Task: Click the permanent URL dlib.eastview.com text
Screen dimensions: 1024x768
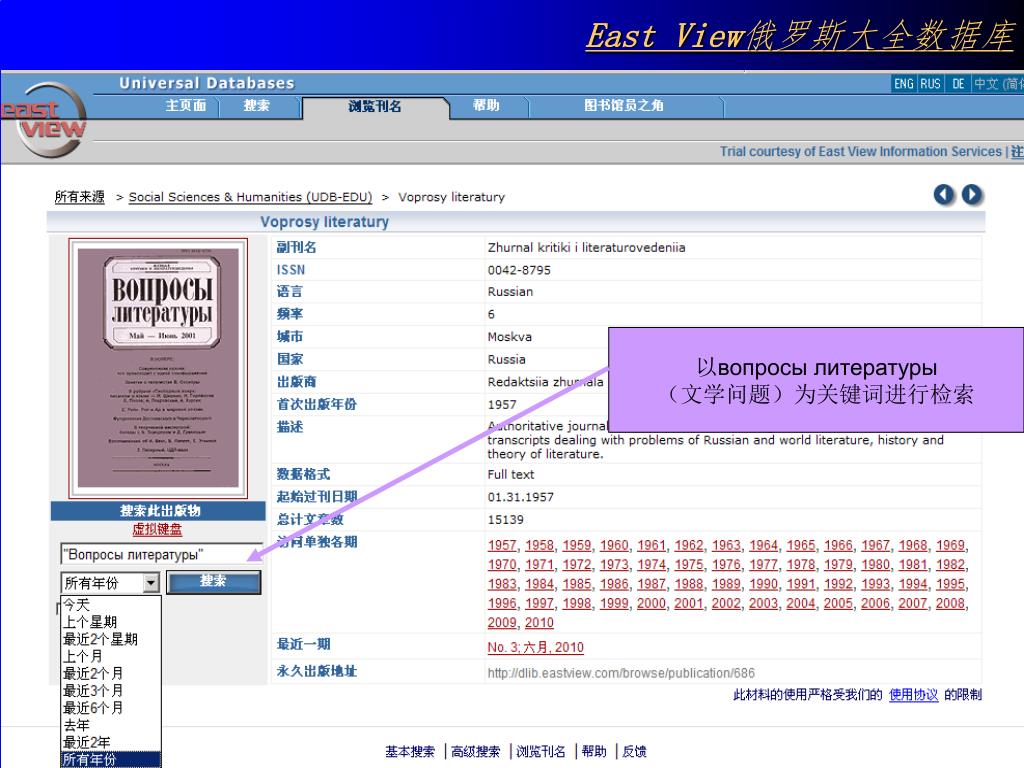Action: click(x=621, y=673)
